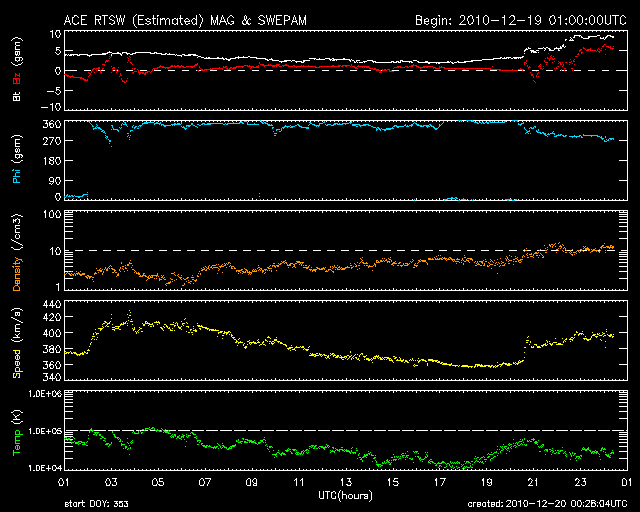Click the 100 tick on the Density axis
This screenshot has width=640, height=512.
[x=52, y=215]
